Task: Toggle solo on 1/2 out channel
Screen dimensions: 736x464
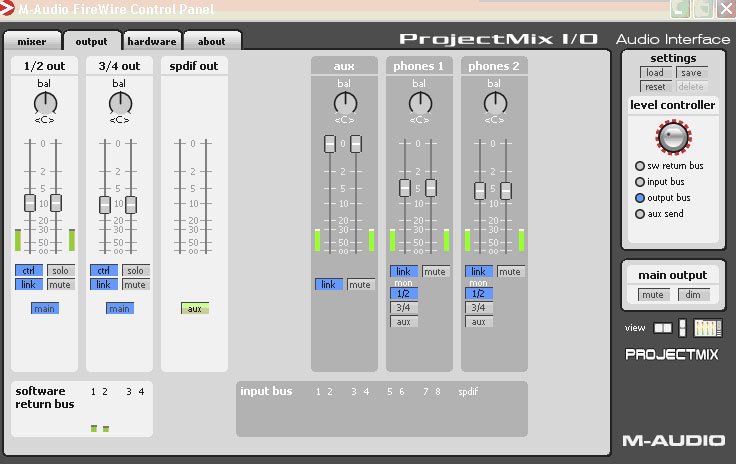Action: [61, 270]
